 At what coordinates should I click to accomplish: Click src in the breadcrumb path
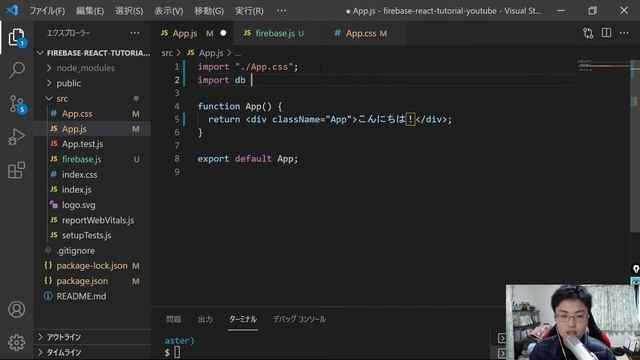pyautogui.click(x=167, y=53)
